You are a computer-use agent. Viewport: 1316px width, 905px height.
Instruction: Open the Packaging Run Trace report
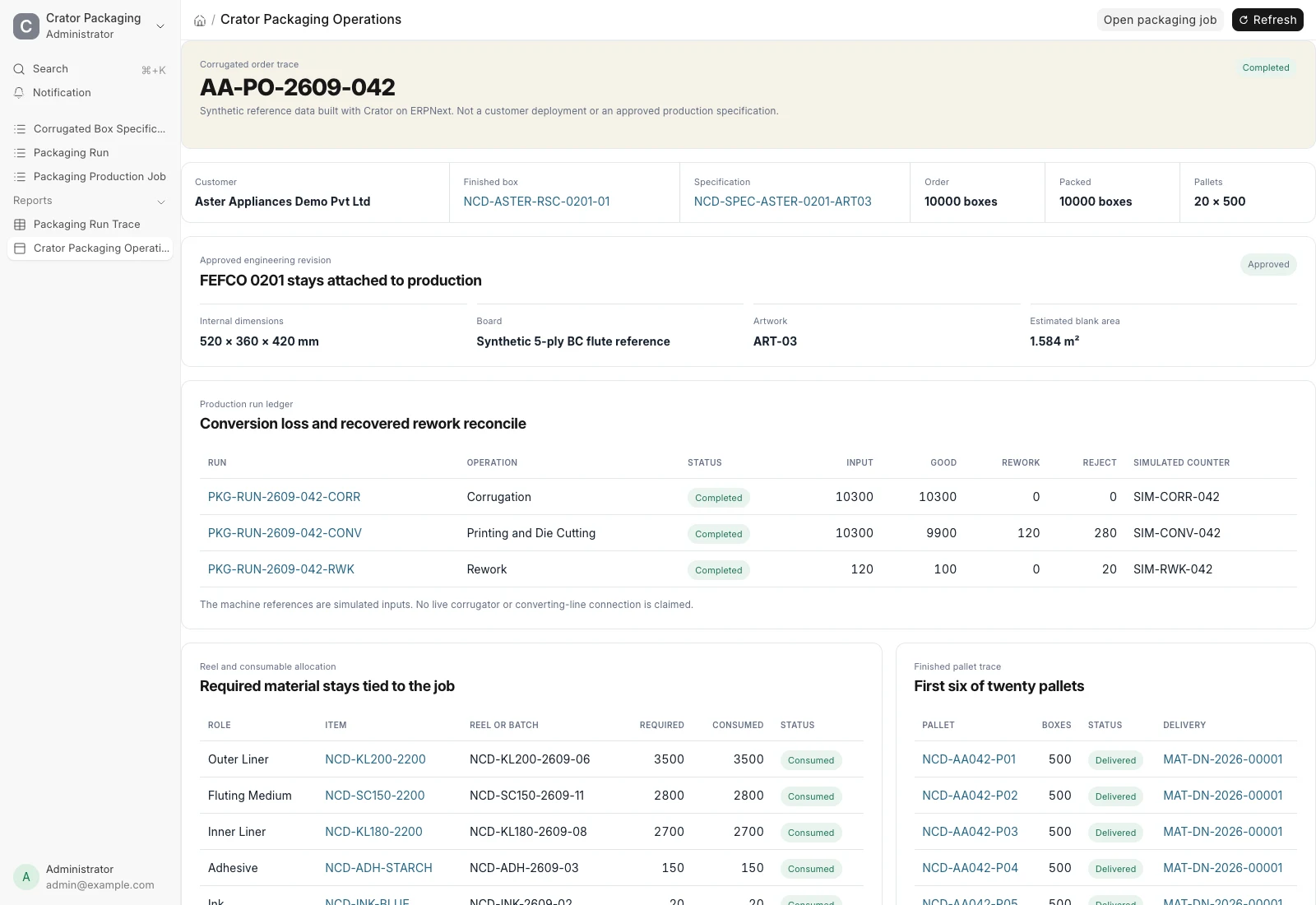[90, 225]
